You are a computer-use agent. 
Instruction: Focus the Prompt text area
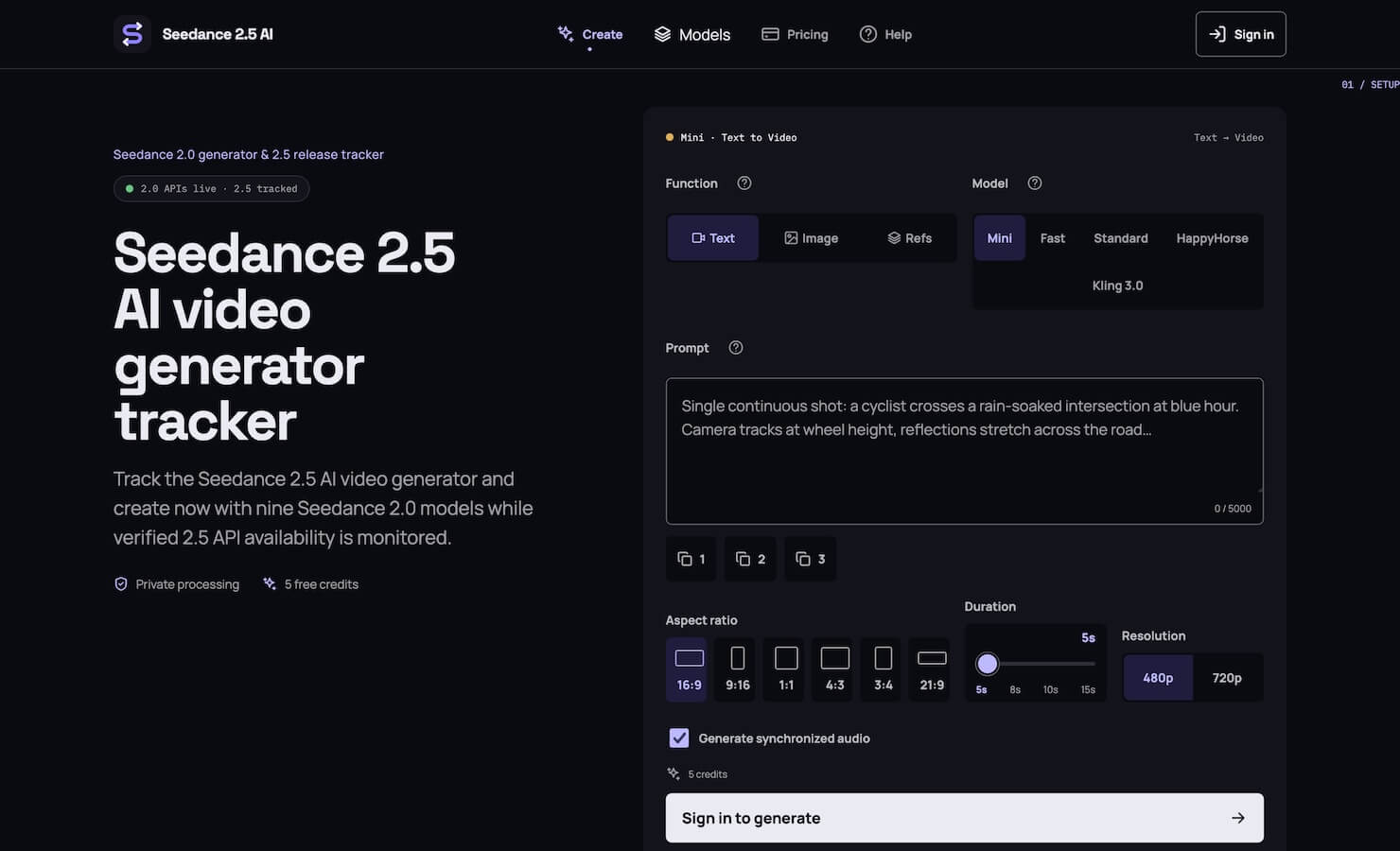[x=965, y=451]
